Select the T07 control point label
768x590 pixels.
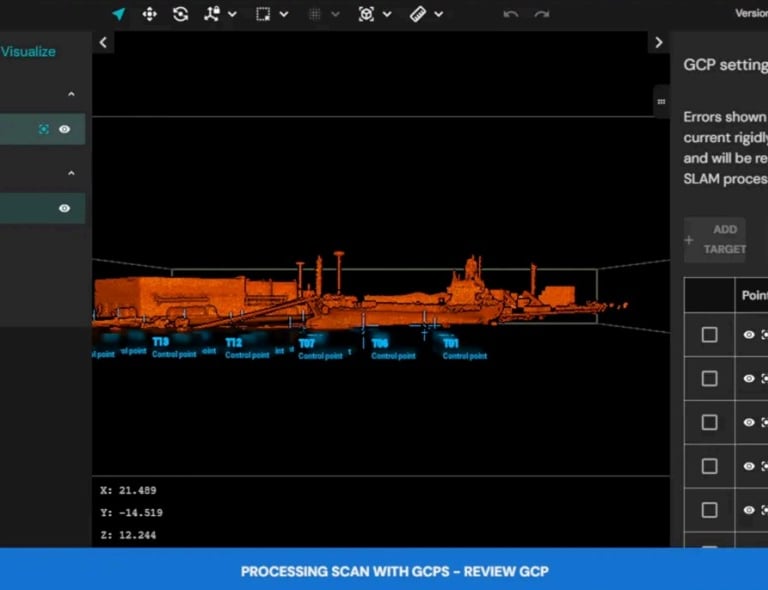pyautogui.click(x=320, y=349)
